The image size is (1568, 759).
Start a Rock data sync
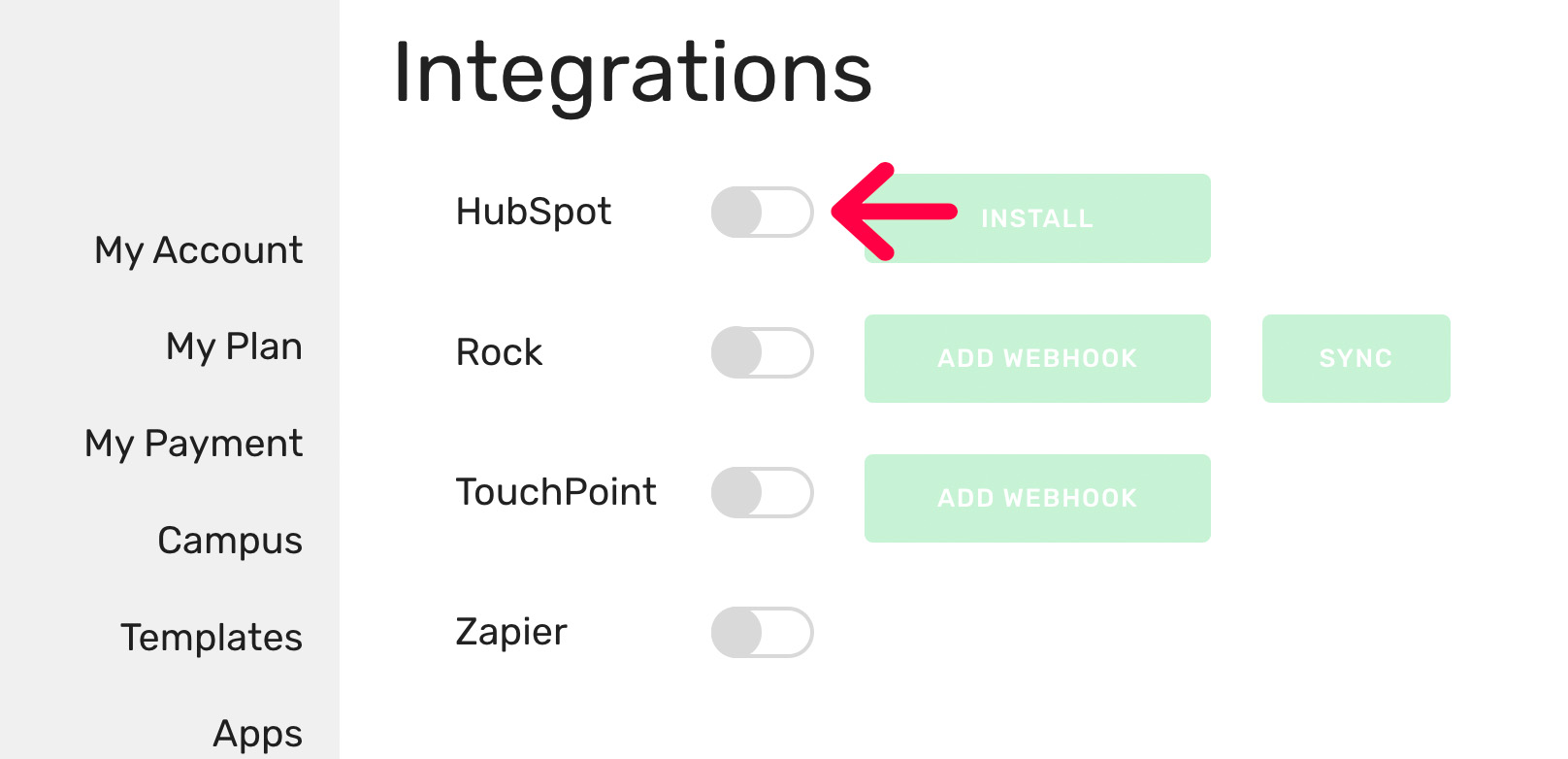[x=1356, y=358]
